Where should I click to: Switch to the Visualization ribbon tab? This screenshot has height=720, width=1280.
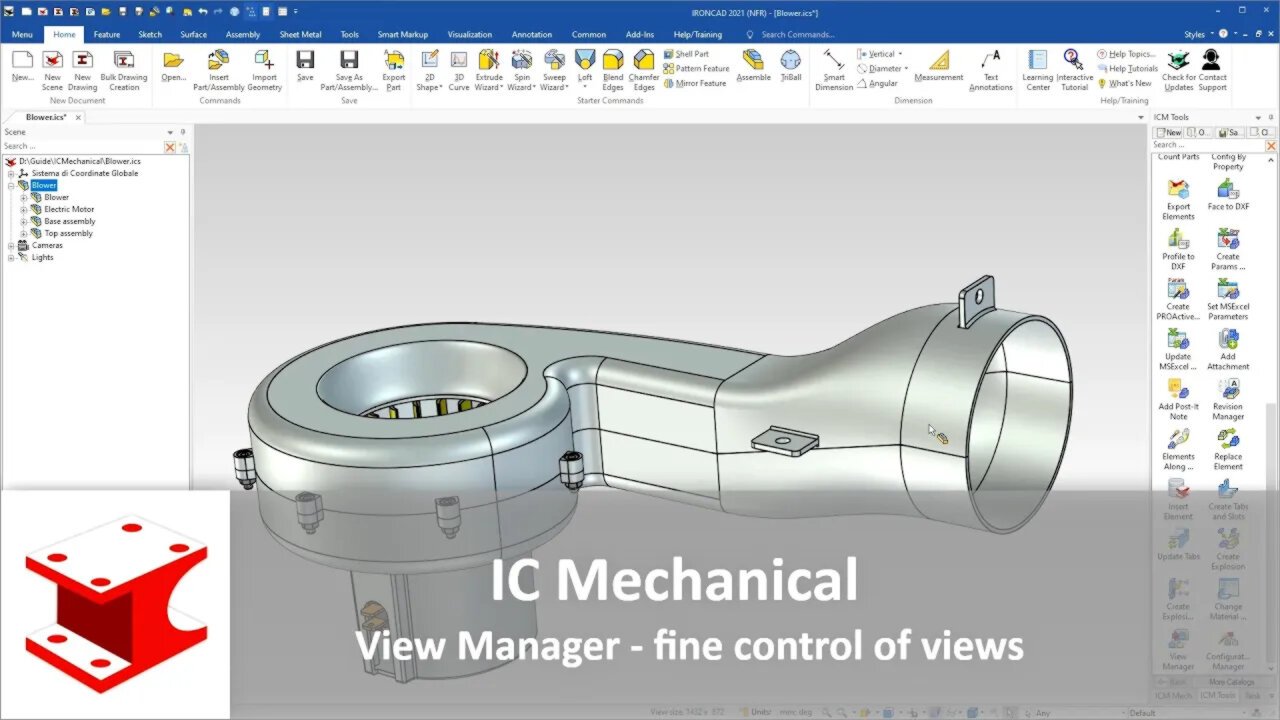(469, 34)
